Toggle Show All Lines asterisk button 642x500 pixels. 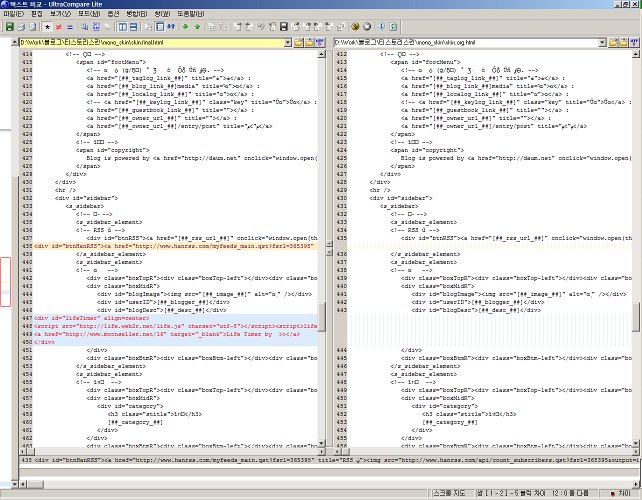(x=47, y=27)
